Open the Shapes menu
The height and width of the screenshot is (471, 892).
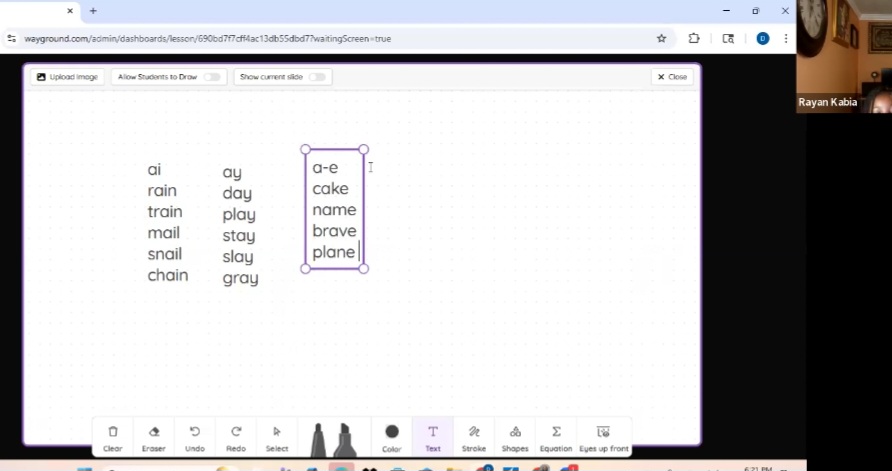pos(515,438)
